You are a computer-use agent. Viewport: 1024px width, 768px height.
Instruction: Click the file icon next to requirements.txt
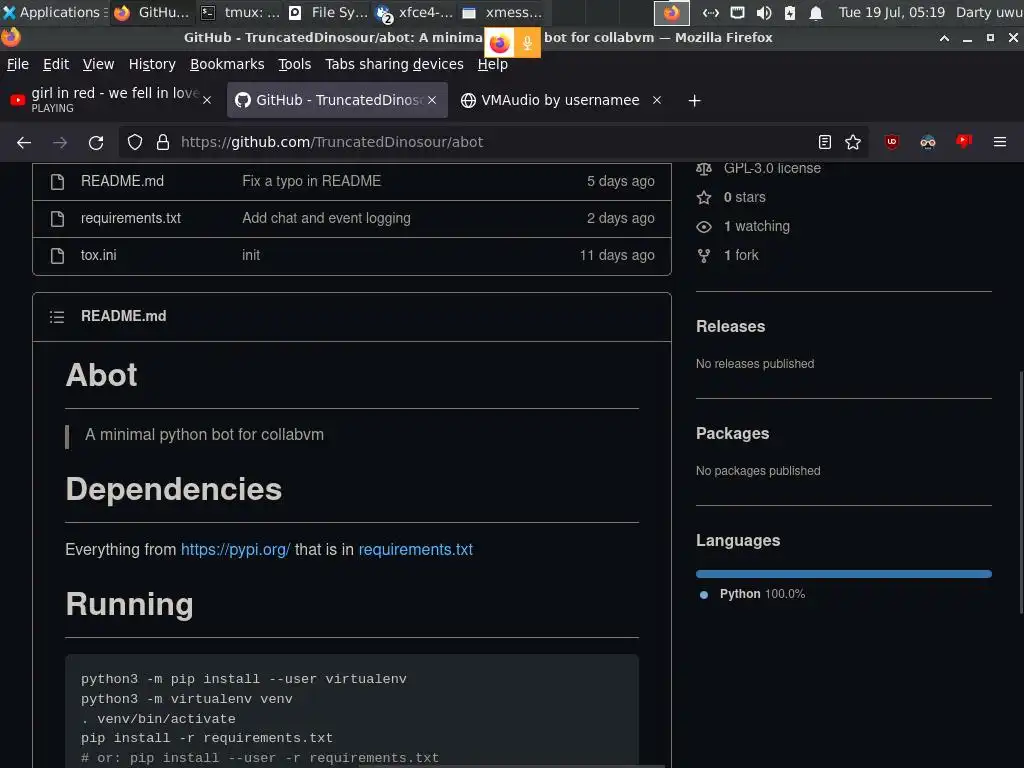coord(57,219)
